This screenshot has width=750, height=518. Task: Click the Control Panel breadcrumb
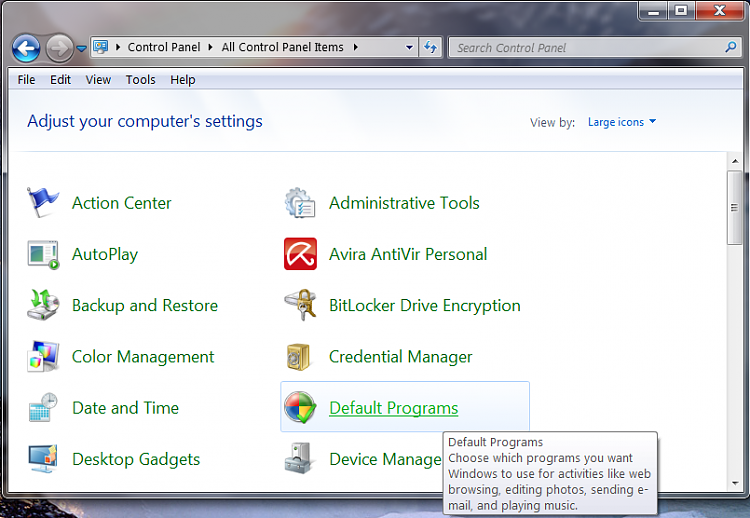coord(164,47)
